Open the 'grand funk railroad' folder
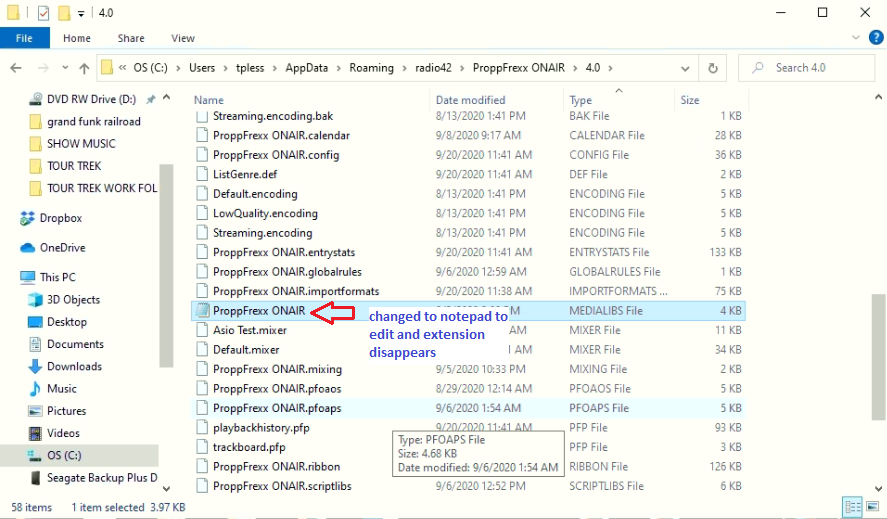 click(x=94, y=122)
